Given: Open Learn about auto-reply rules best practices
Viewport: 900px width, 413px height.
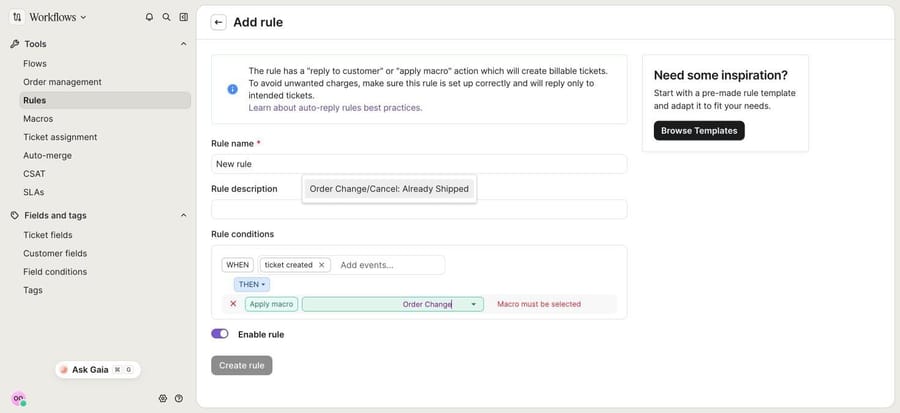Looking at the screenshot, I should 335,108.
